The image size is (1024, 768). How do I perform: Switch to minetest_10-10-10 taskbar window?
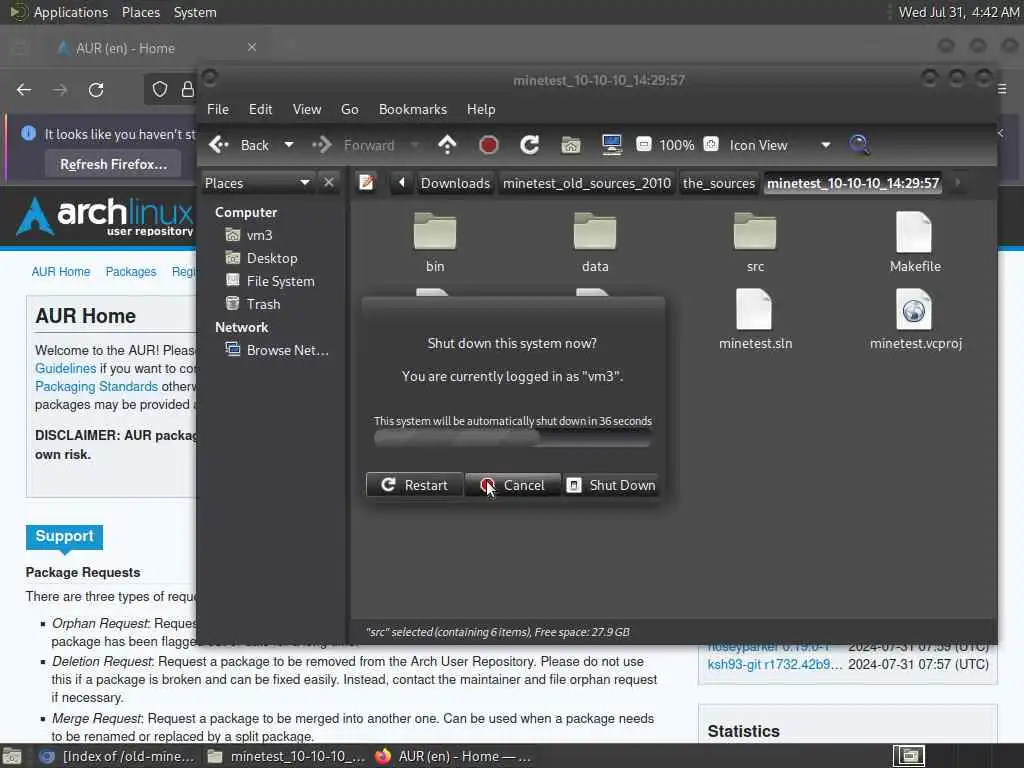[x=287, y=756]
